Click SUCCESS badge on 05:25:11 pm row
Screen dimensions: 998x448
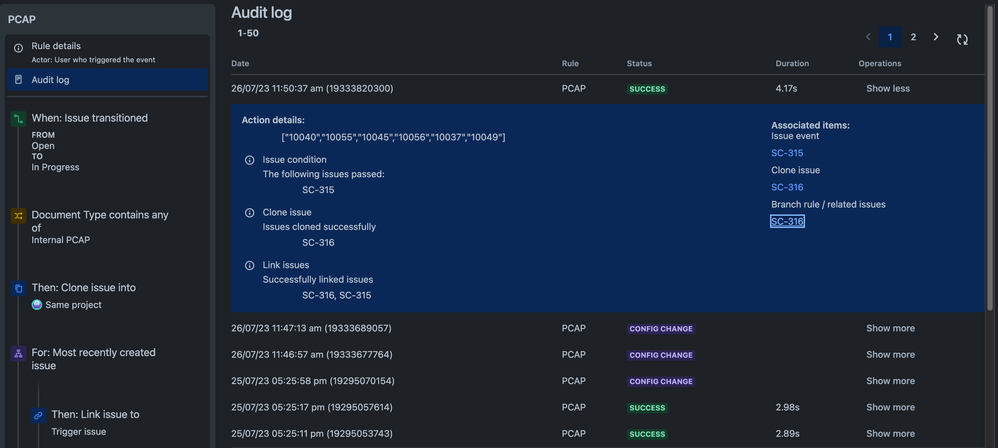tap(647, 434)
